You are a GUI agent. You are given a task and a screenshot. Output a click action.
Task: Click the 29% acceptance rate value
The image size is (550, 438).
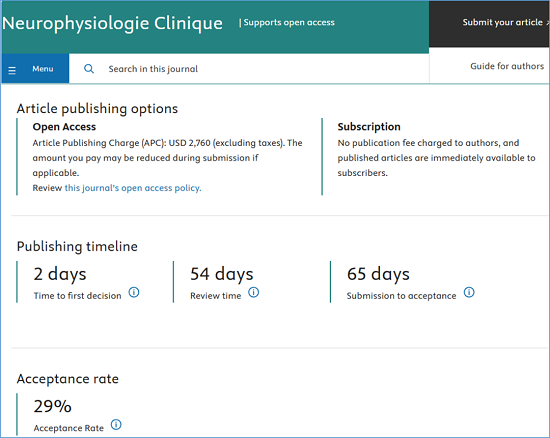(x=53, y=406)
